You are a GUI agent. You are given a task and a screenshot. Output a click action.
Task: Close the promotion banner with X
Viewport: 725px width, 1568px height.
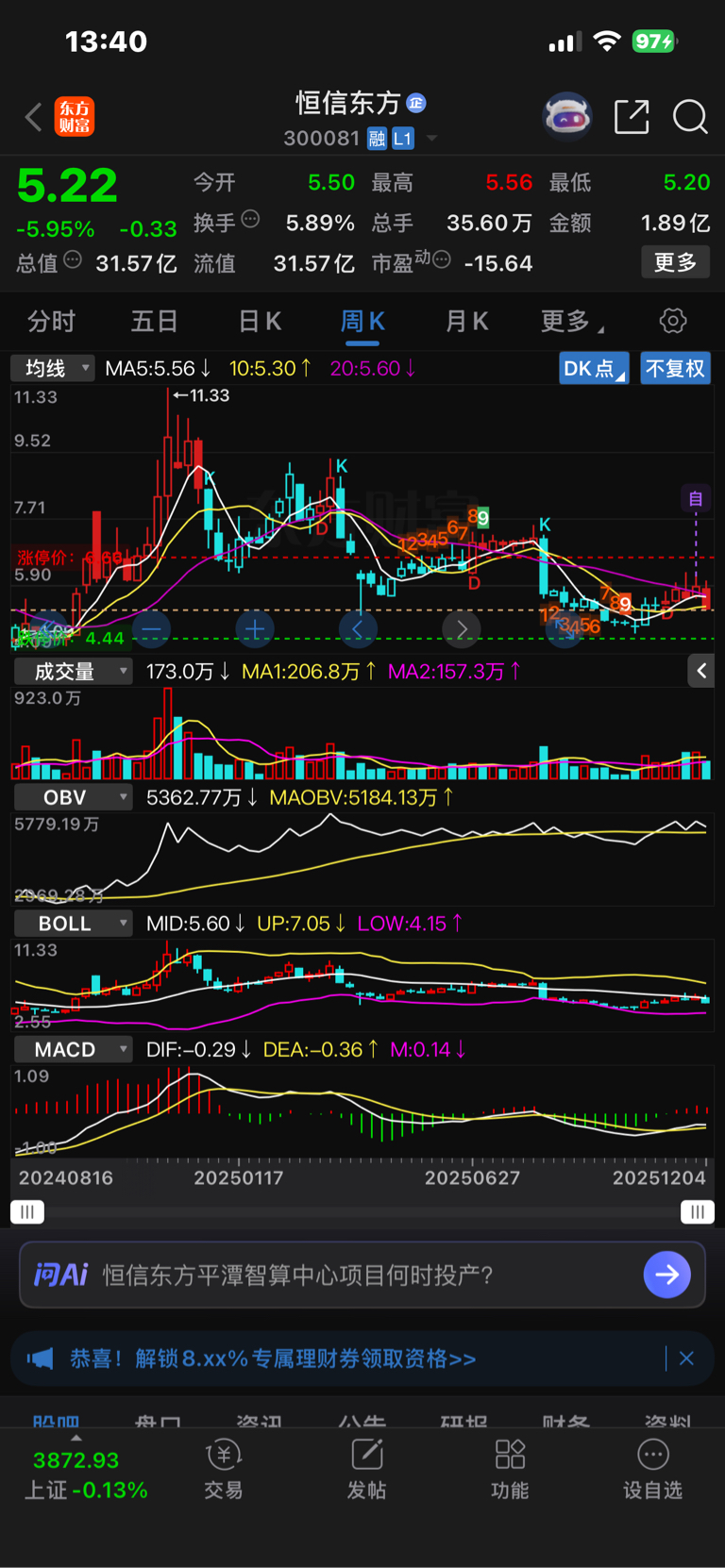[x=686, y=1359]
